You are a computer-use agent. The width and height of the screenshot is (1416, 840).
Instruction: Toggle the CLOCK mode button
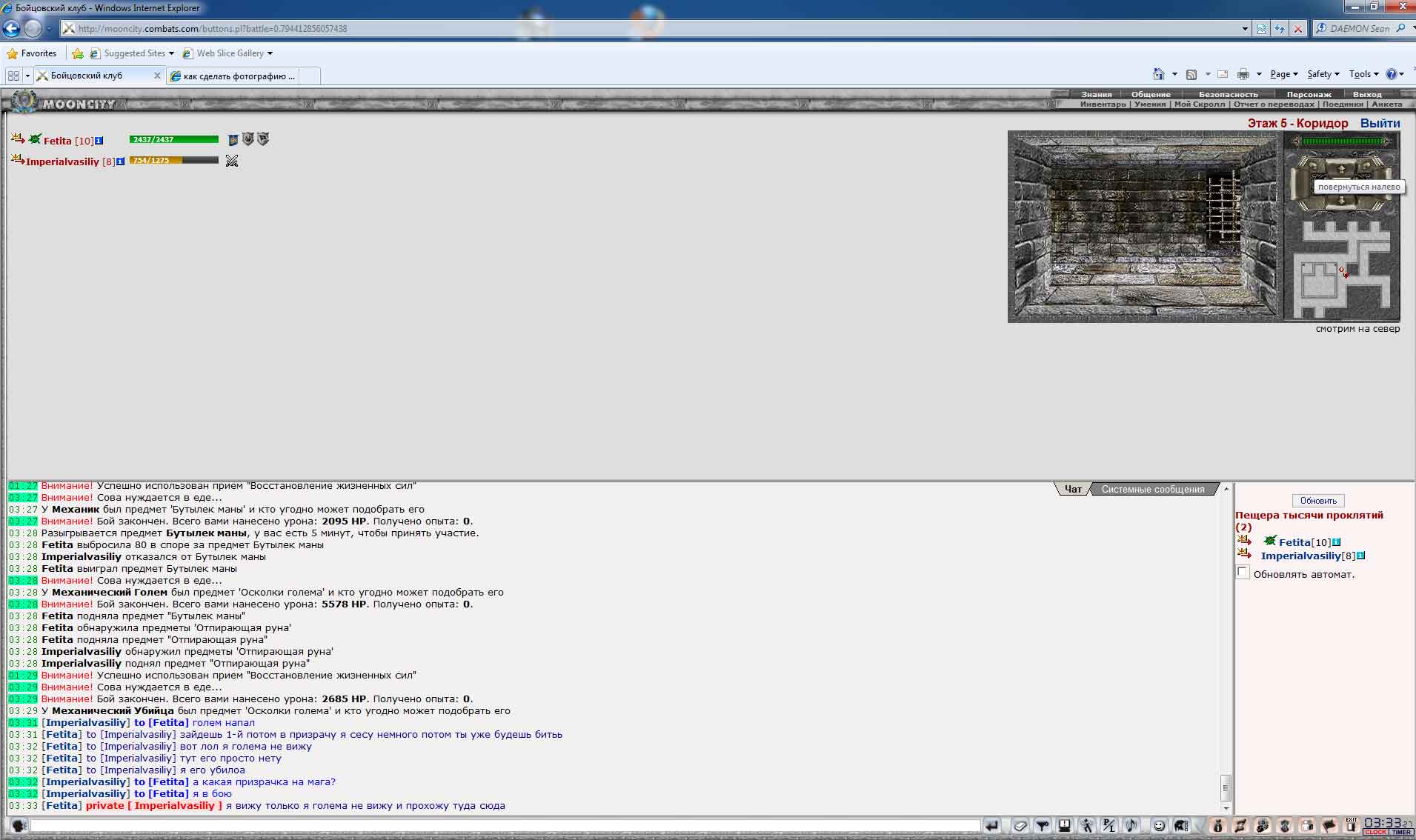[1376, 833]
